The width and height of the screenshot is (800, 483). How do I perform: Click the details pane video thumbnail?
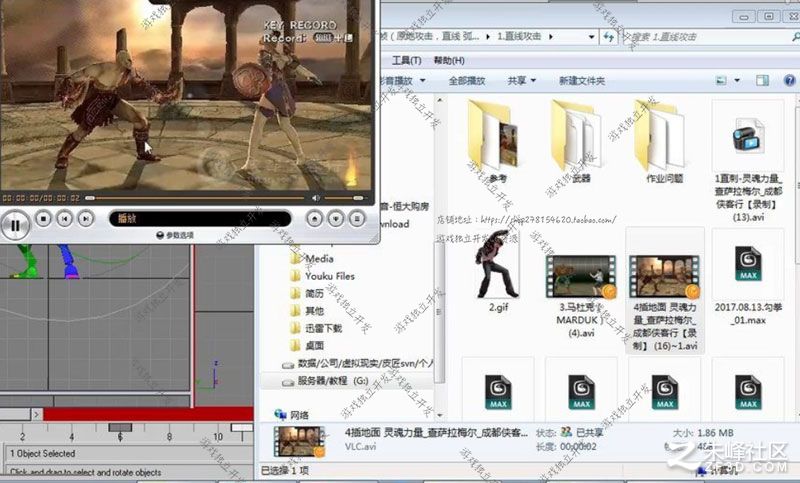pos(299,442)
